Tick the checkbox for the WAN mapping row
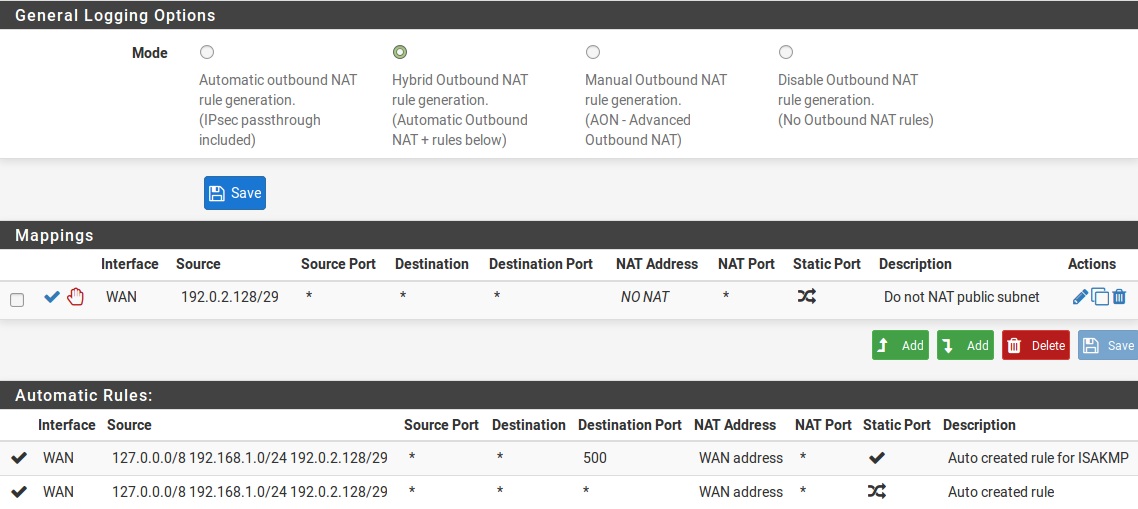 tap(17, 299)
